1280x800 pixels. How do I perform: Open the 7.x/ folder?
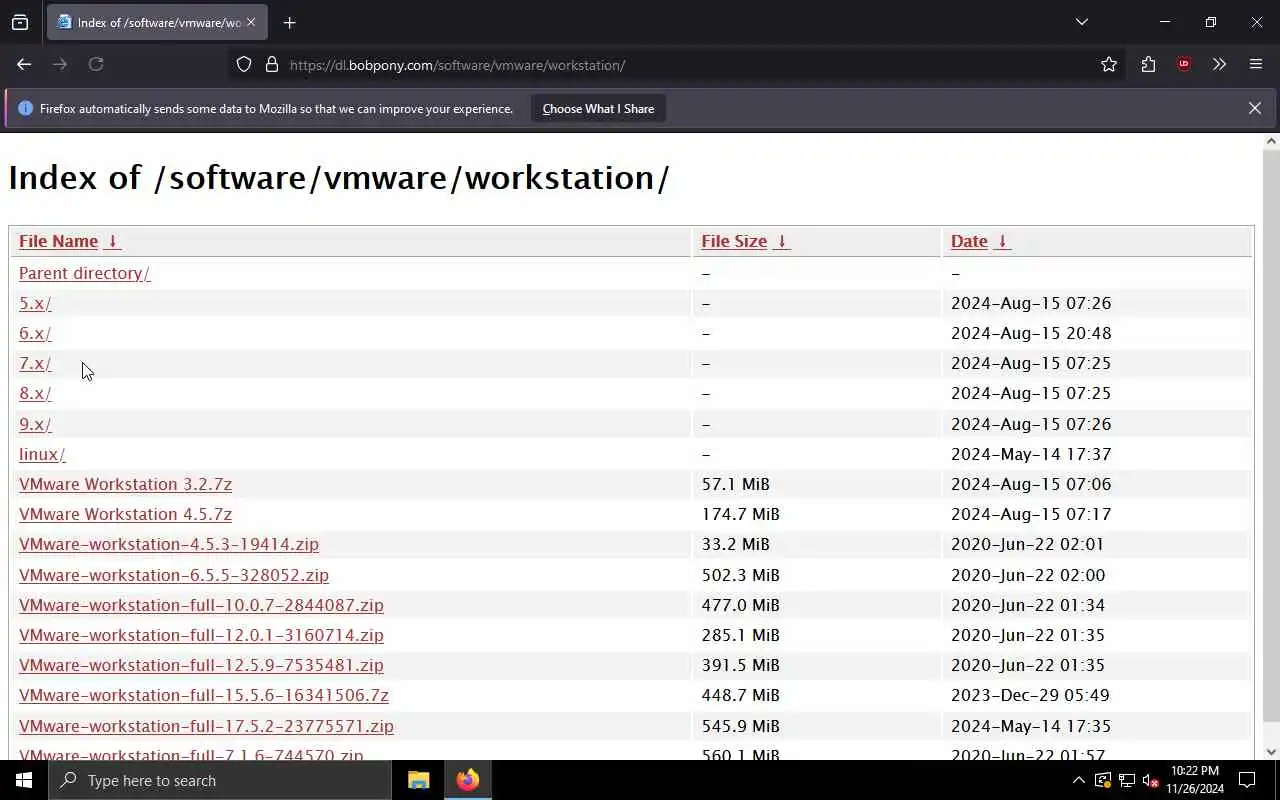click(35, 363)
